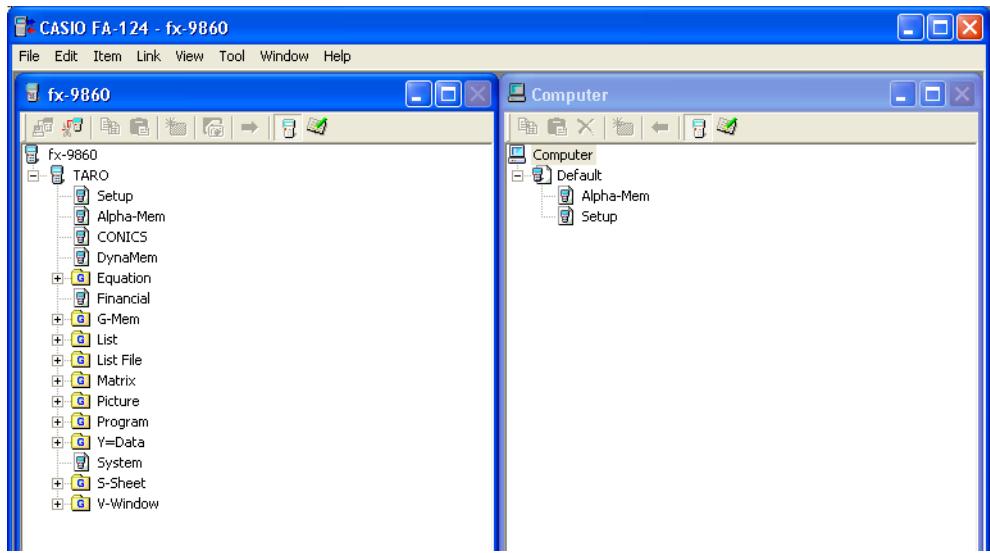Open the Tool menu
This screenshot has height=553, width=990.
[232, 56]
